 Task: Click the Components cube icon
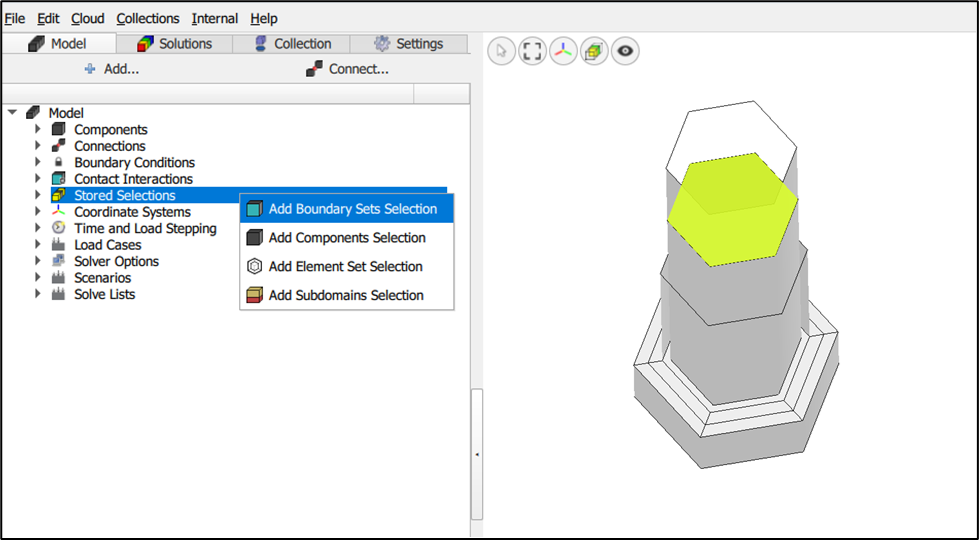(x=59, y=129)
